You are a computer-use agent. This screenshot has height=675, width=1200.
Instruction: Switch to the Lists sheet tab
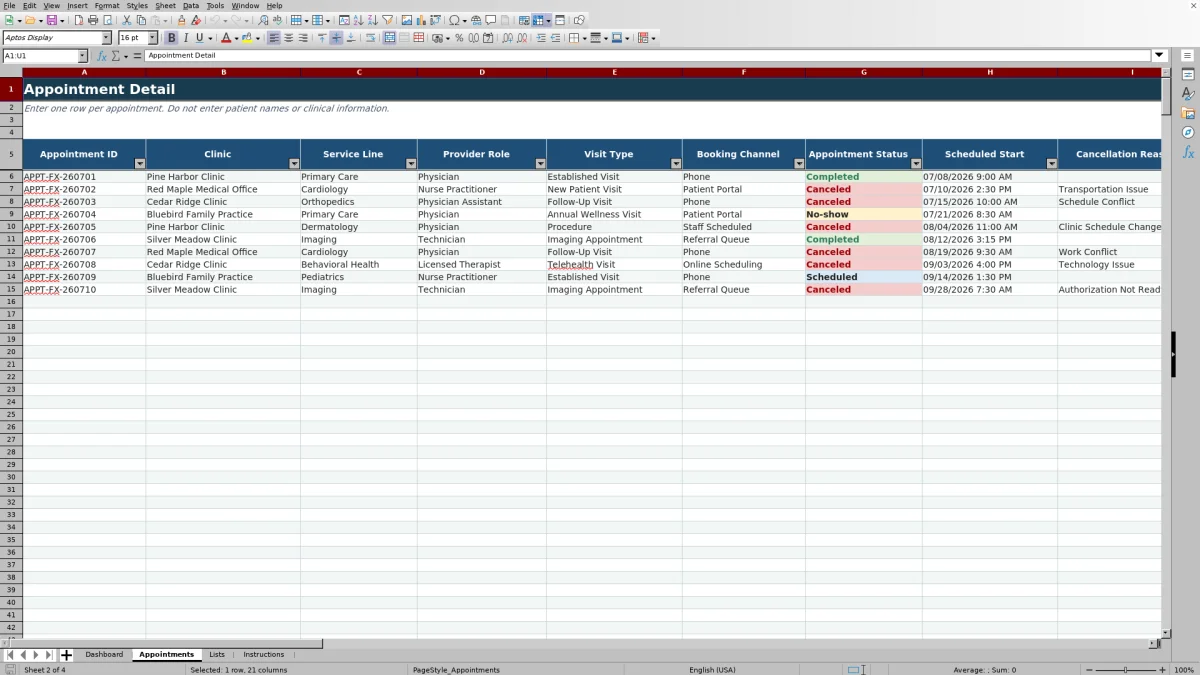[217, 655]
